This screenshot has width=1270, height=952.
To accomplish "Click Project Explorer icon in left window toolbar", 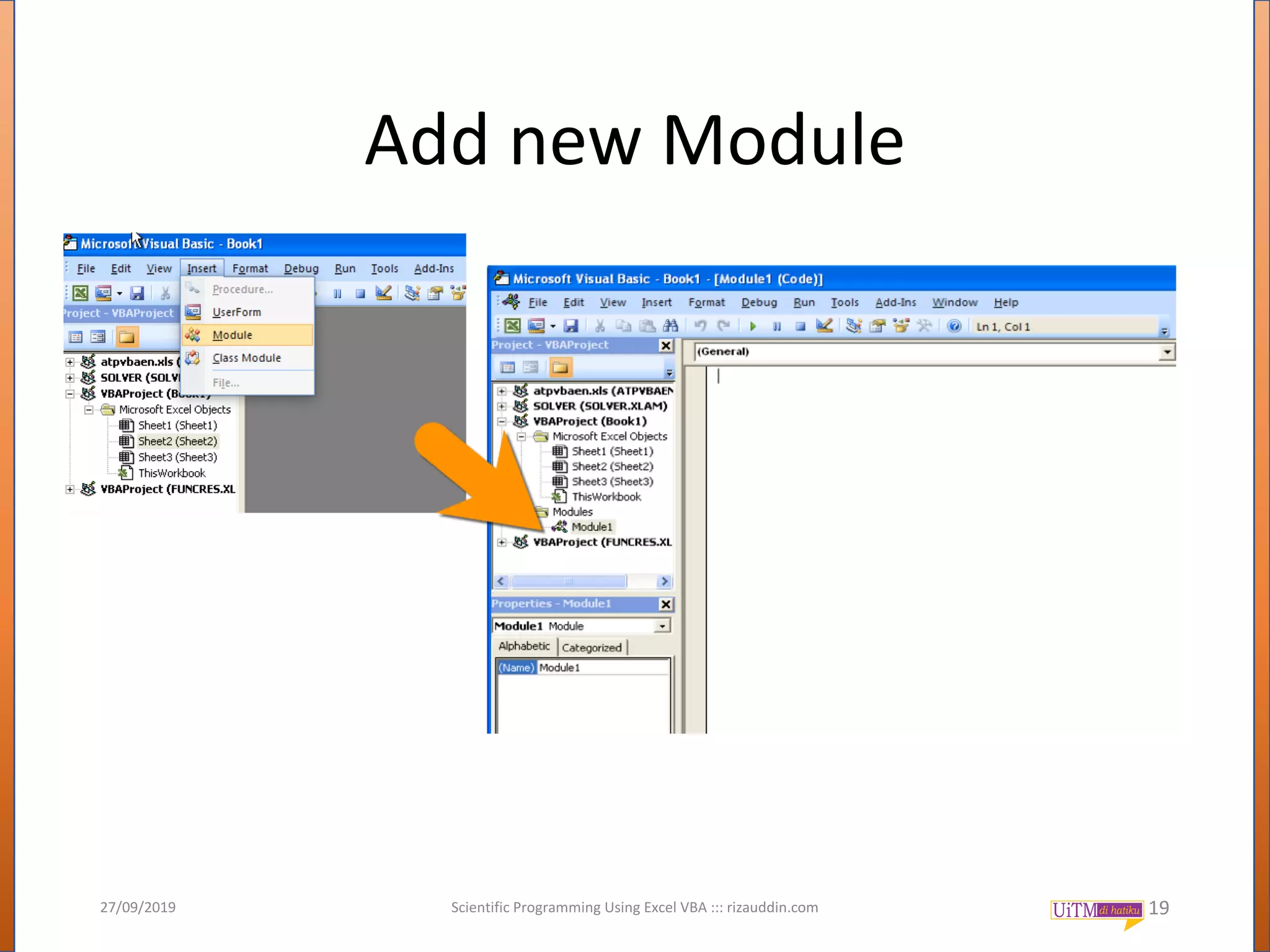I will coord(412,293).
